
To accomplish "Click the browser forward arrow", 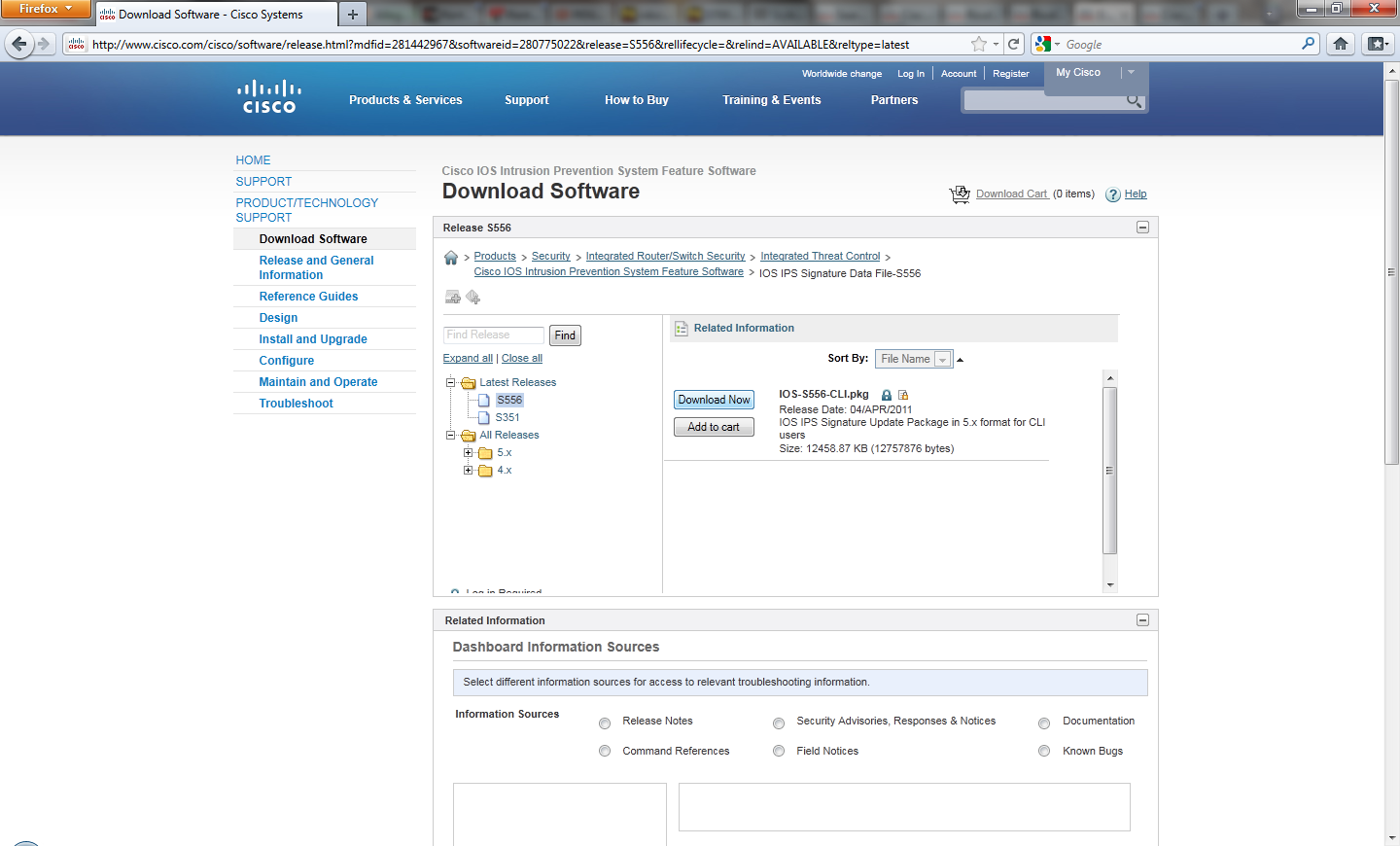I will (x=44, y=44).
